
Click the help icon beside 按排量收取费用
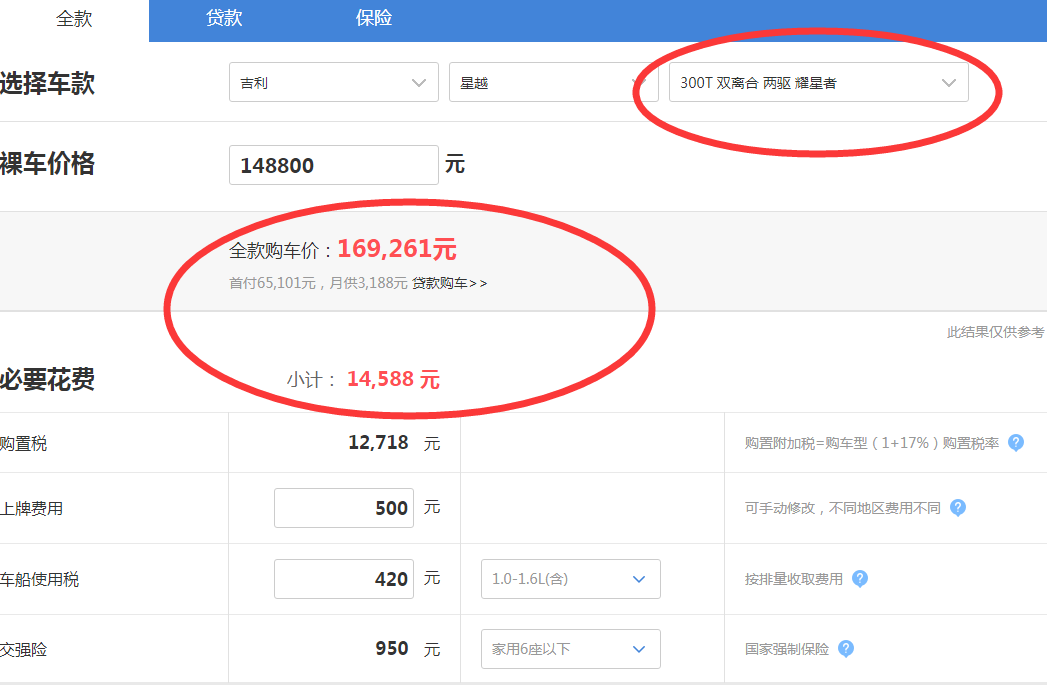pyautogui.click(x=860, y=579)
